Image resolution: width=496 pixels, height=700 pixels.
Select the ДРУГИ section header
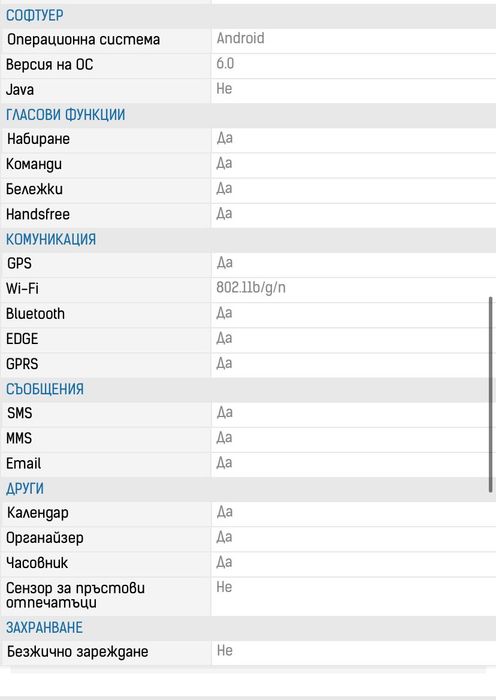point(25,489)
